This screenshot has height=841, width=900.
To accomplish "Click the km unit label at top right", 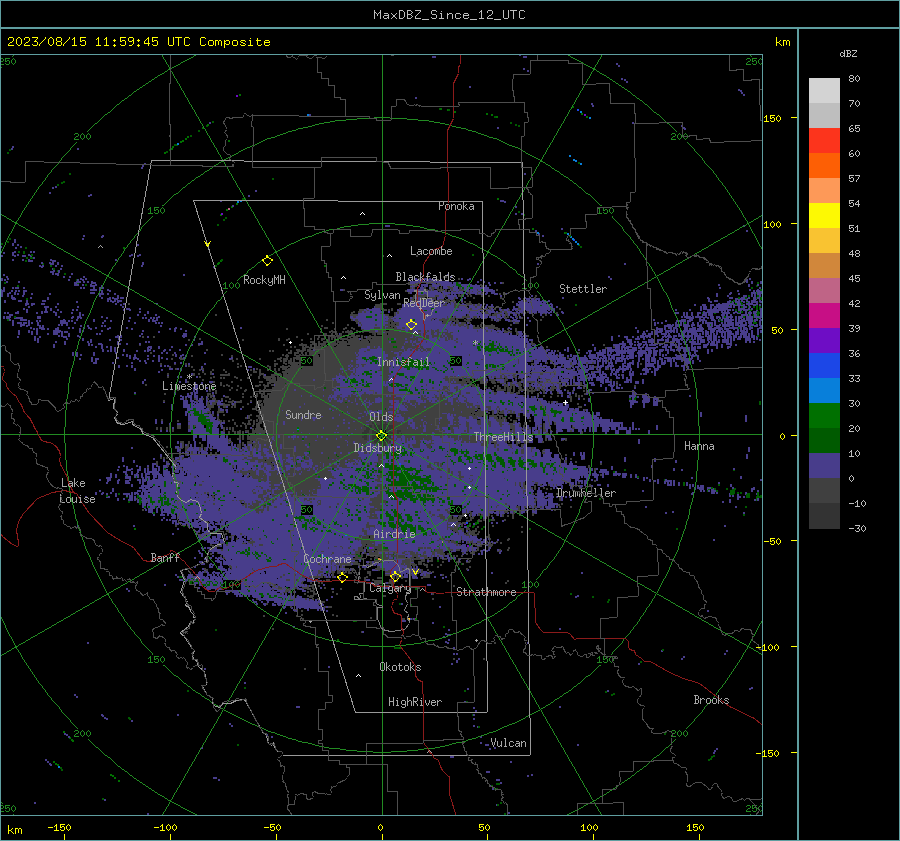I will [x=782, y=42].
